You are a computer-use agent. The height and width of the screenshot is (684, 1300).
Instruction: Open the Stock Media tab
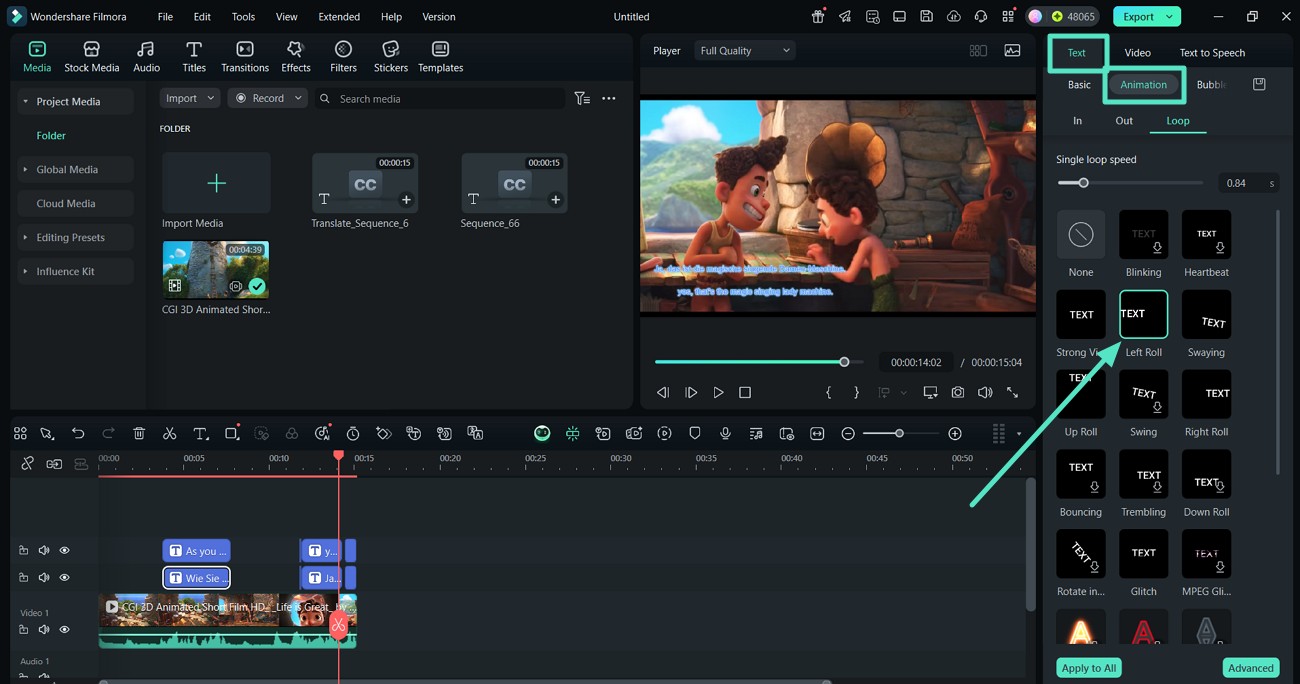coord(91,57)
